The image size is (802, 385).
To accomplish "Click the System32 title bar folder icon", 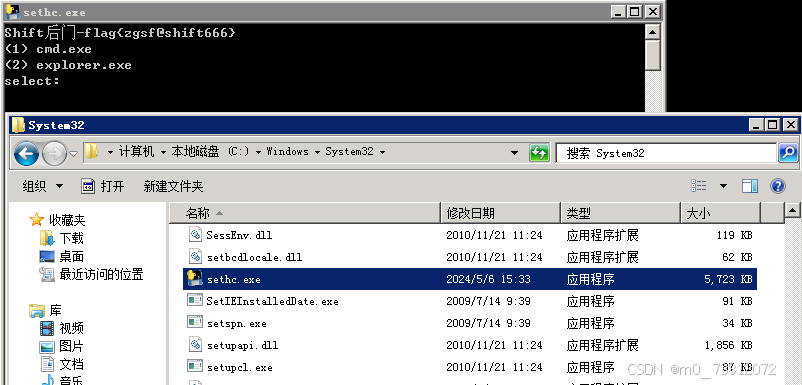I will (x=18, y=125).
